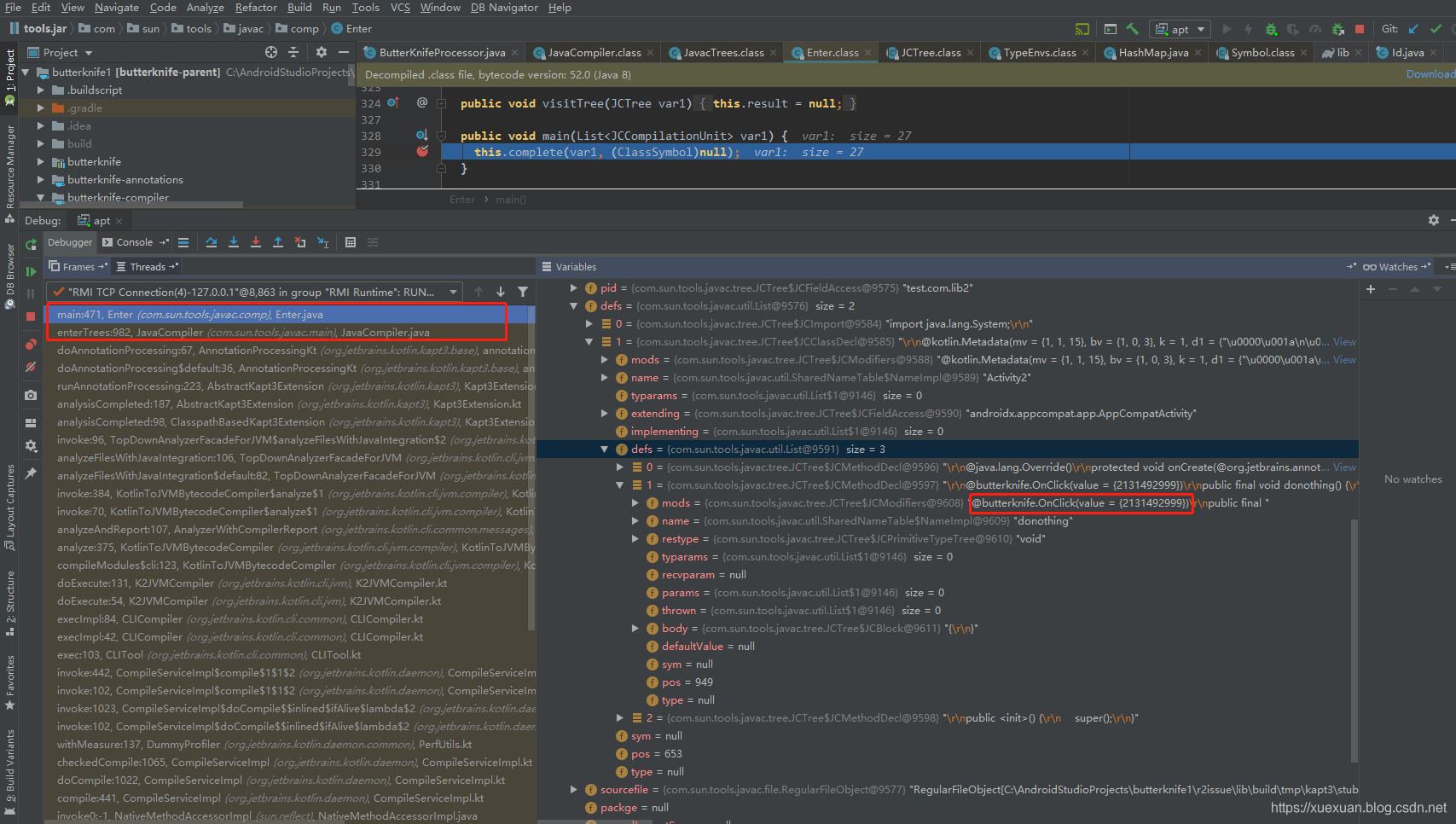Resume the program in debug sidebar
Screen dimensions: 1456x824
click(31, 271)
